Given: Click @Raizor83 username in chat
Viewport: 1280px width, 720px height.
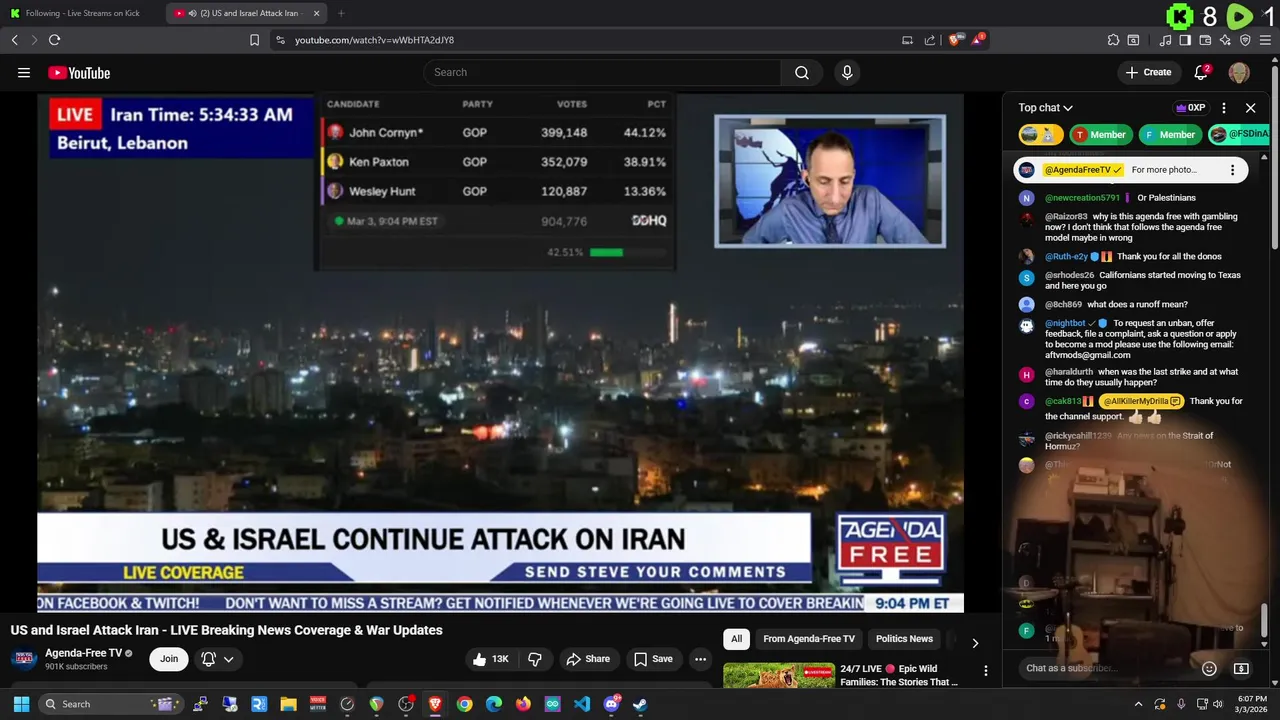Looking at the screenshot, I should [1066, 216].
